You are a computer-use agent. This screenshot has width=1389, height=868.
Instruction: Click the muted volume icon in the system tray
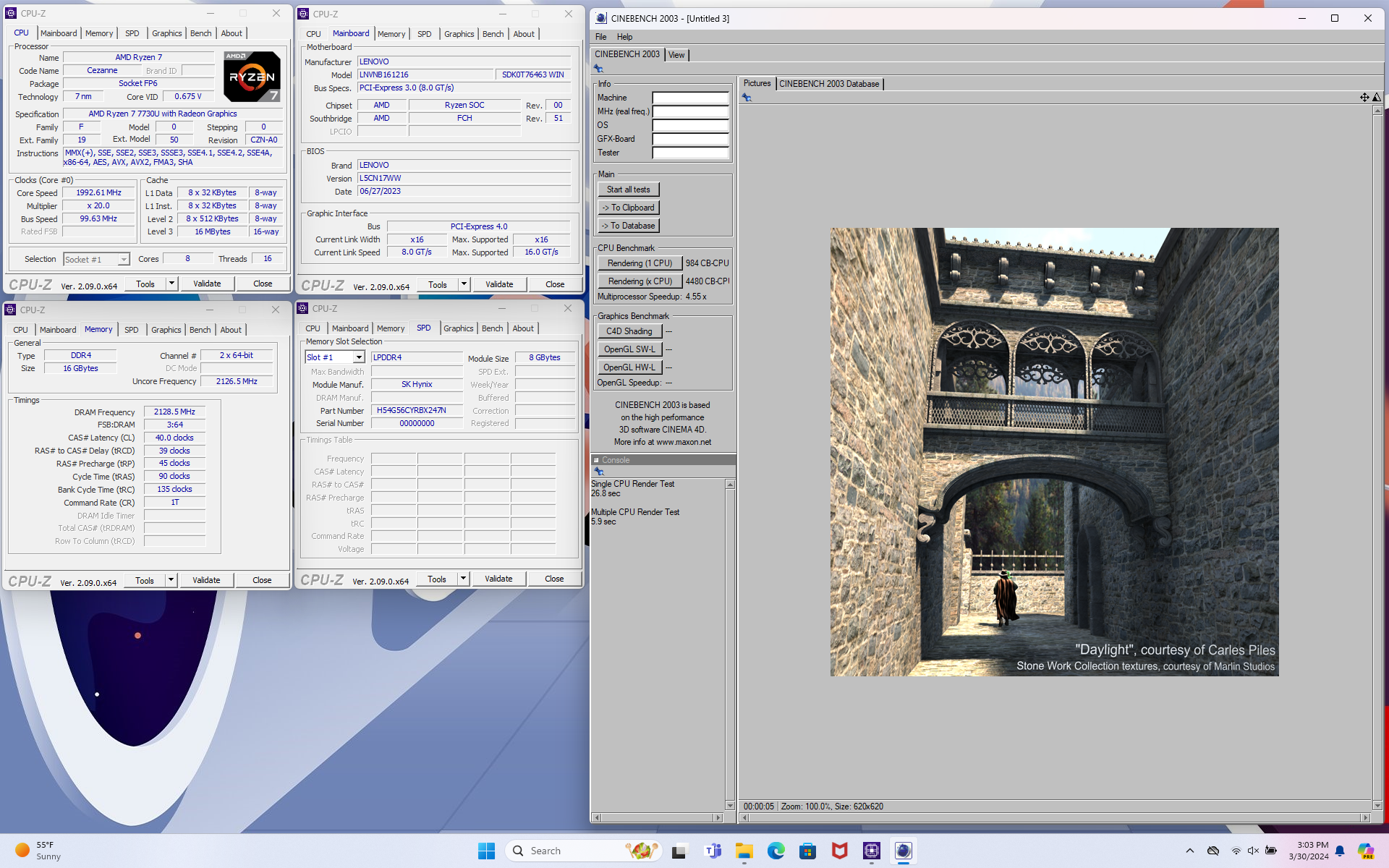pyautogui.click(x=1253, y=851)
